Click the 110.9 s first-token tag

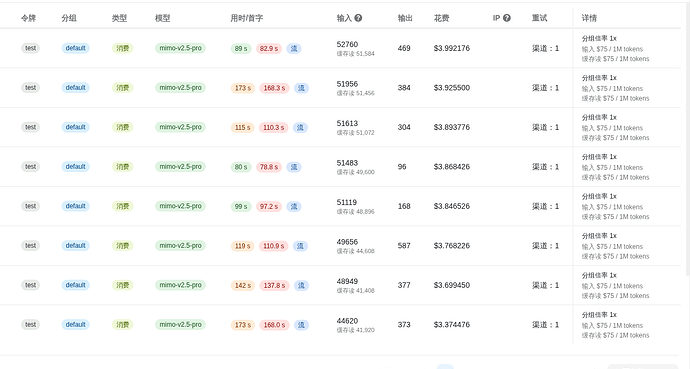click(x=274, y=246)
